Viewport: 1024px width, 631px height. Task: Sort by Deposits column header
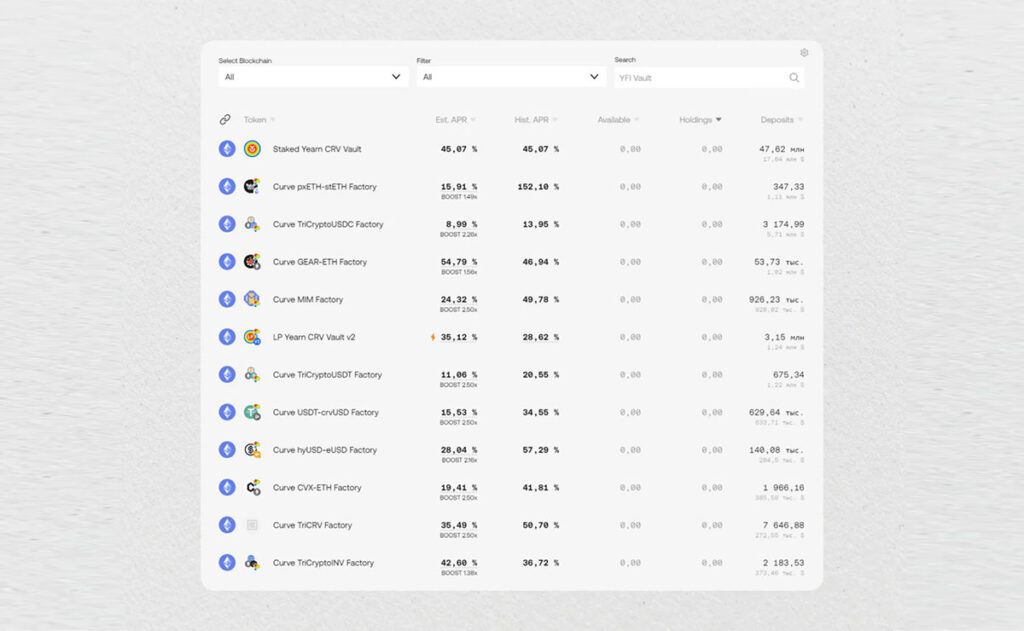coord(782,120)
